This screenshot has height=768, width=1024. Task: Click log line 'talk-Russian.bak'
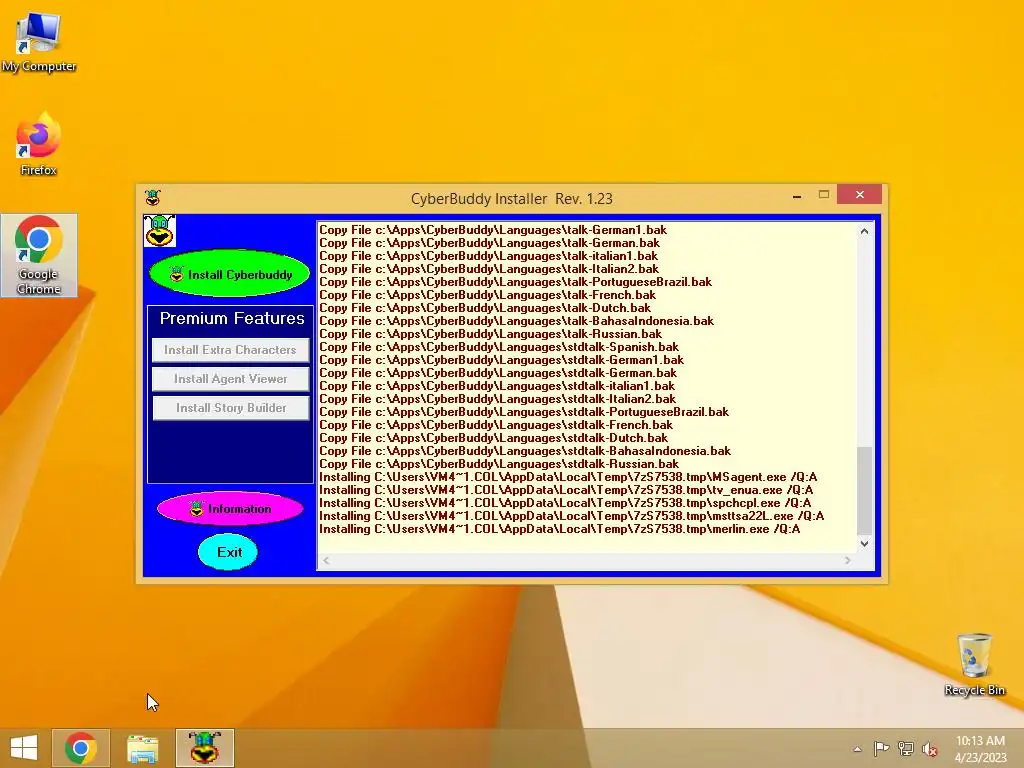490,334
